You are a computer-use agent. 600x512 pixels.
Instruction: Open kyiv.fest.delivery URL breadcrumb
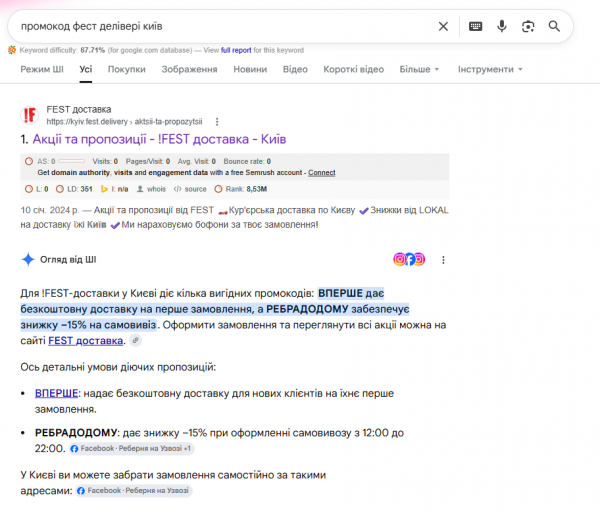[x=124, y=122]
